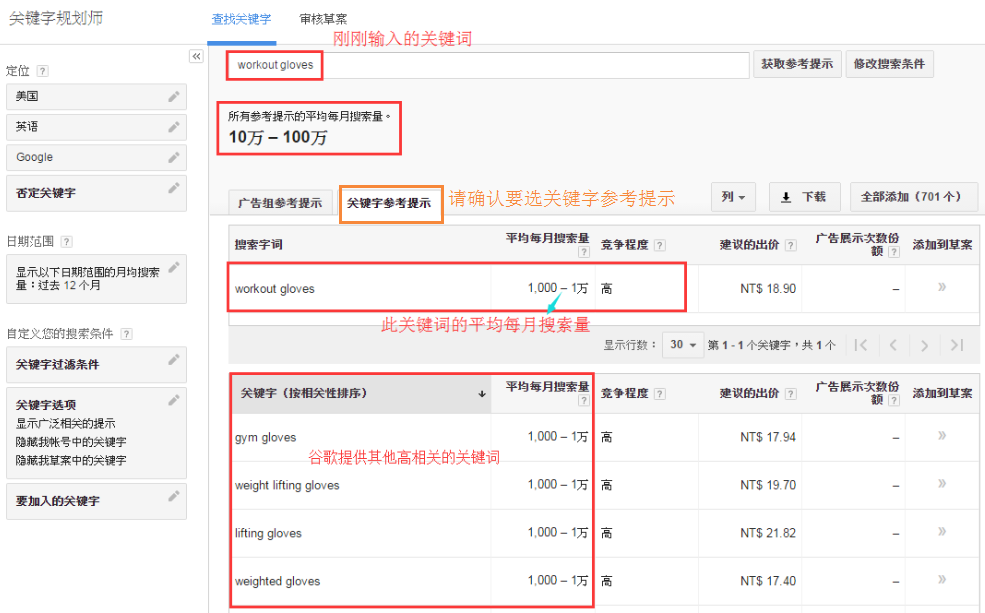Select the gym gloves keyword row text
This screenshot has height=613, width=985.
(x=266, y=437)
